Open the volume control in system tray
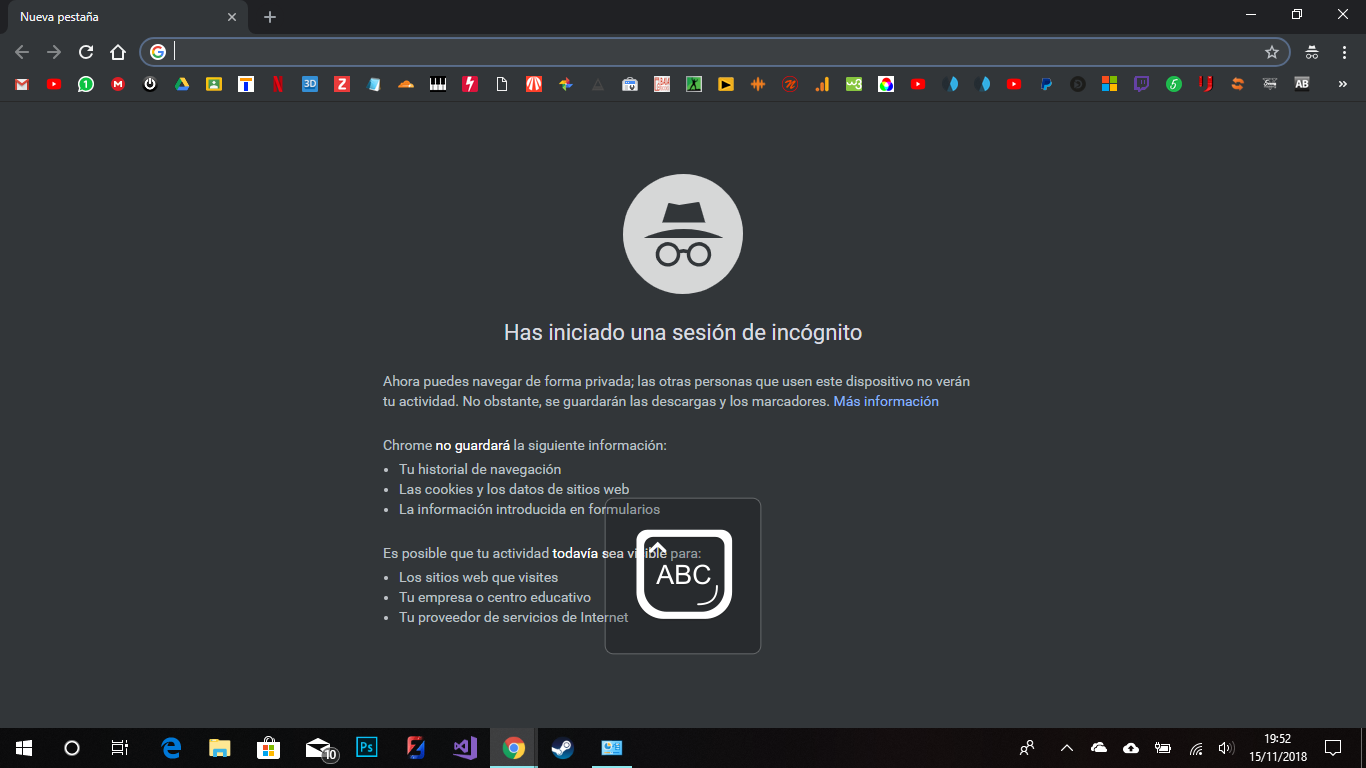The width and height of the screenshot is (1366, 768). pyautogui.click(x=1226, y=748)
